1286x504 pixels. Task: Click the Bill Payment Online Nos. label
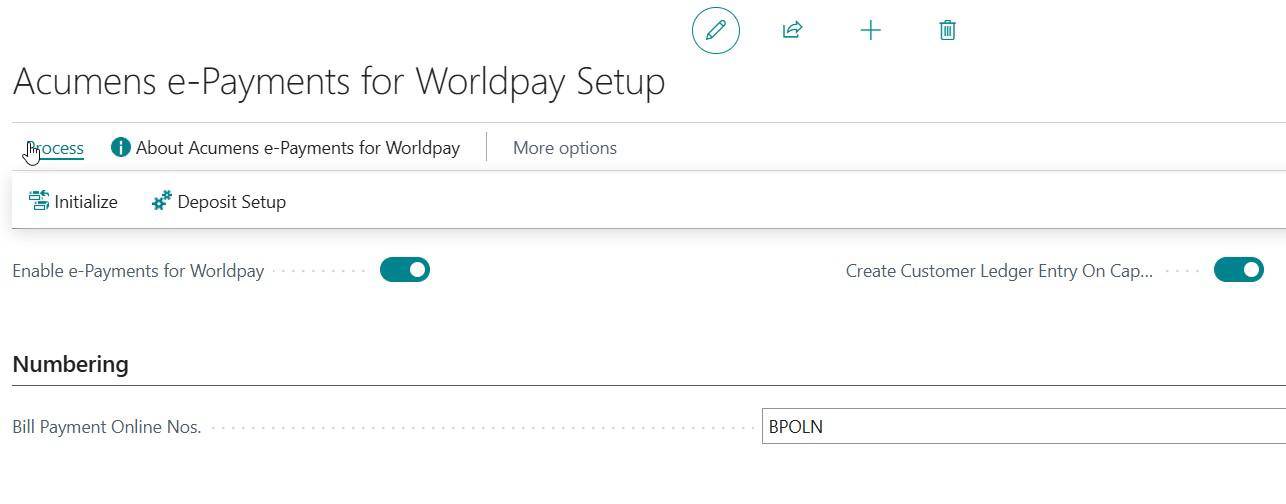pyautogui.click(x=107, y=427)
